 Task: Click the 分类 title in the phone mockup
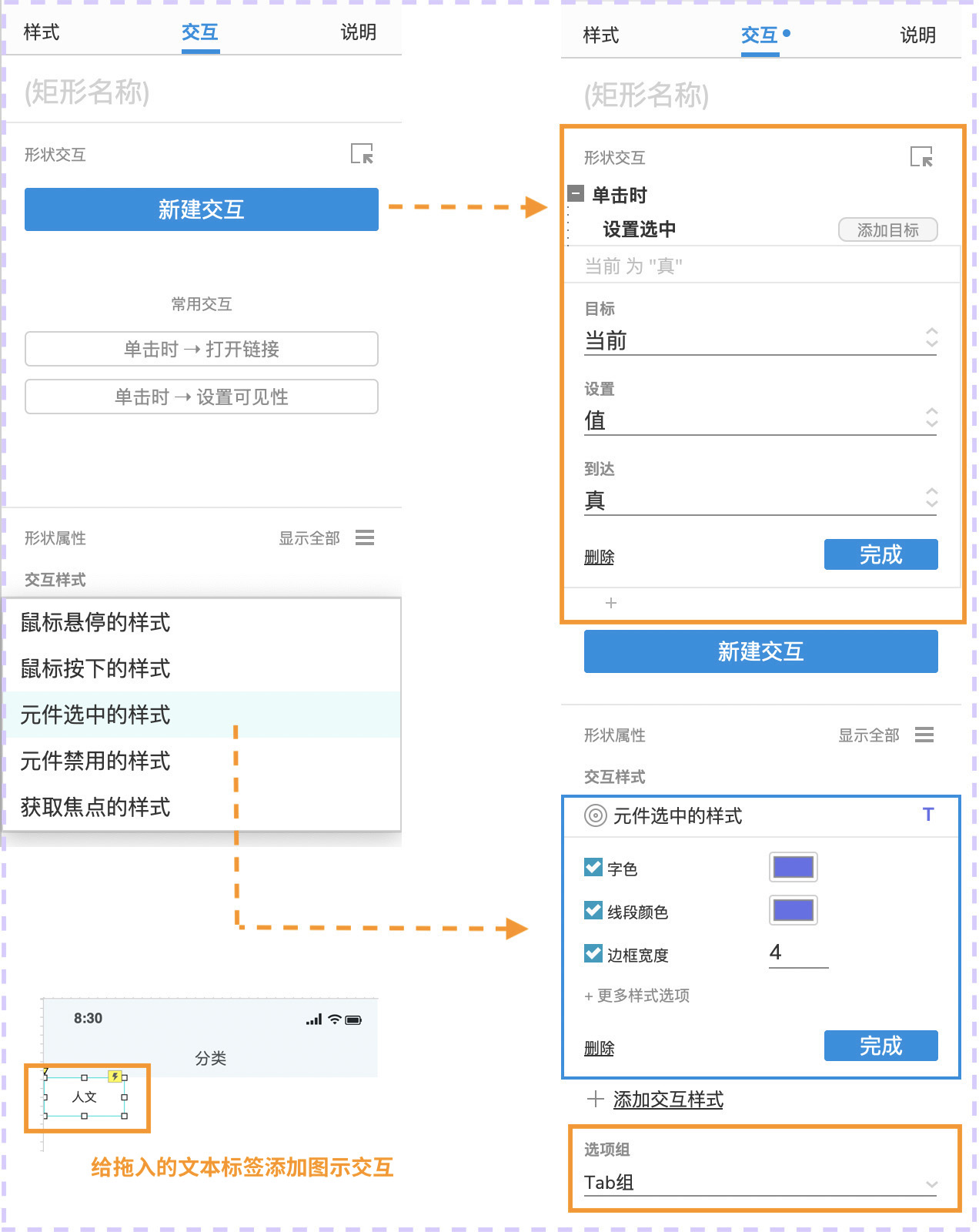coord(210,1058)
